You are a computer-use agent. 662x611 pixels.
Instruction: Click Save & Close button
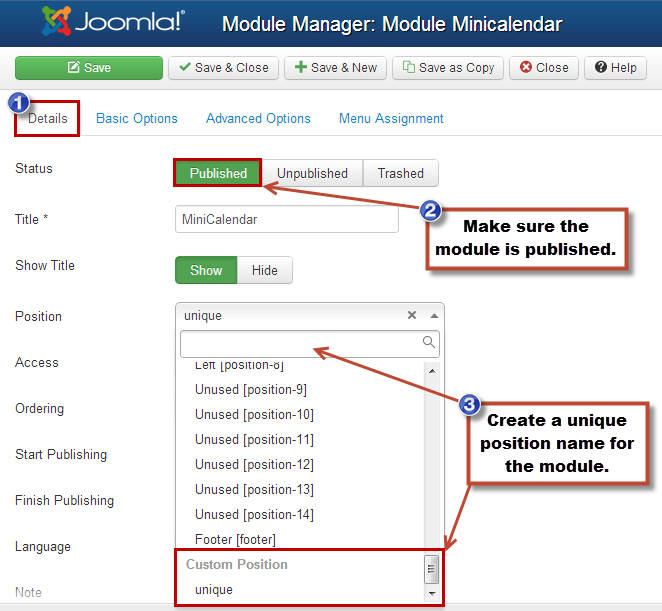pos(223,68)
